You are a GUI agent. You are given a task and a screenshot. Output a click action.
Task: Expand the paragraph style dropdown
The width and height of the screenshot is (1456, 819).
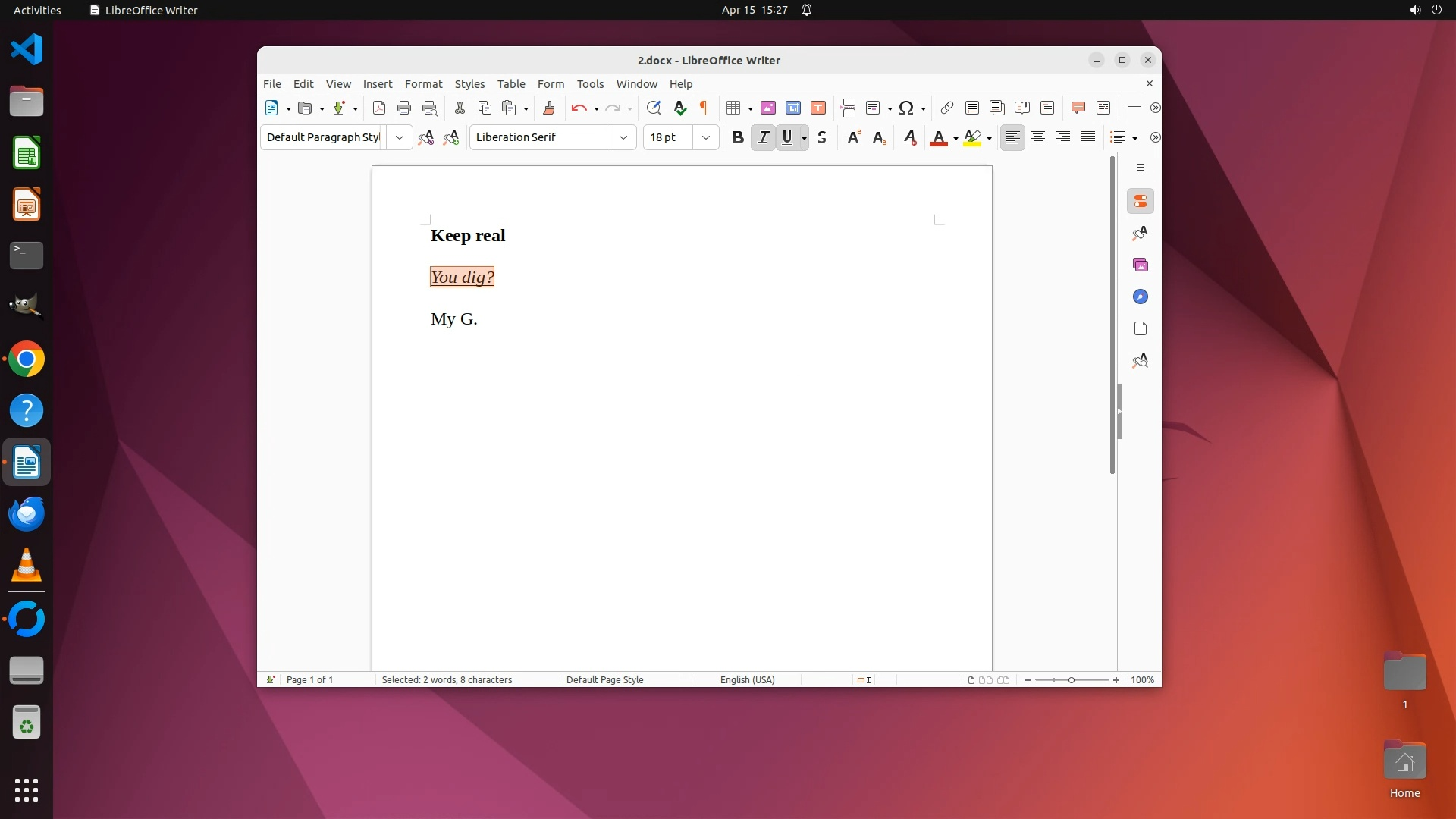pyautogui.click(x=400, y=138)
